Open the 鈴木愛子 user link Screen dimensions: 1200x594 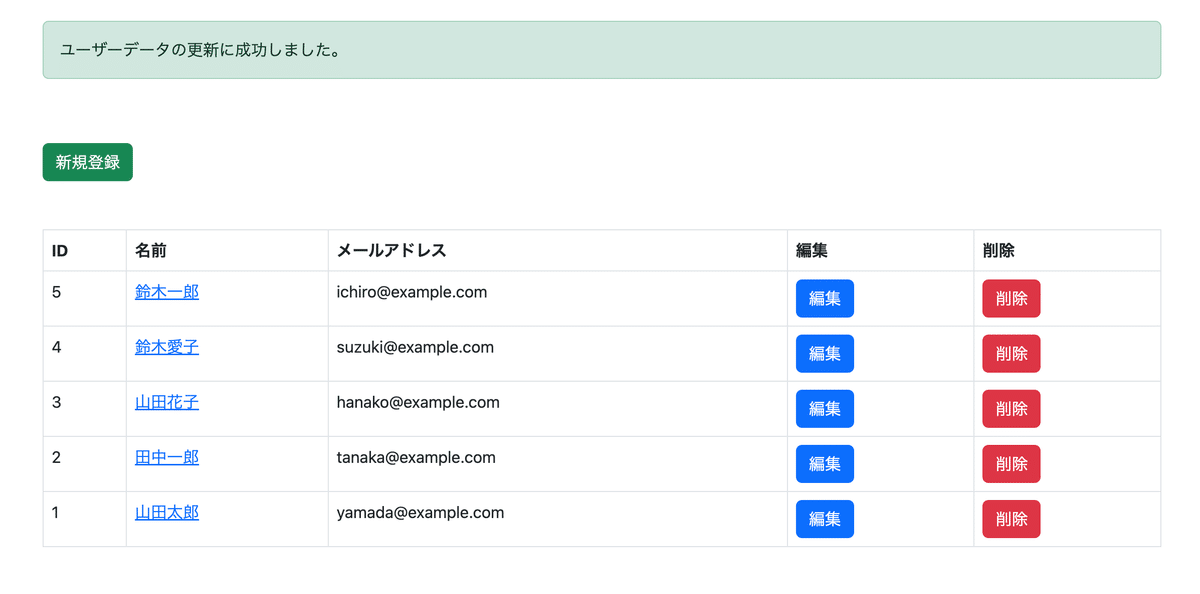(167, 347)
